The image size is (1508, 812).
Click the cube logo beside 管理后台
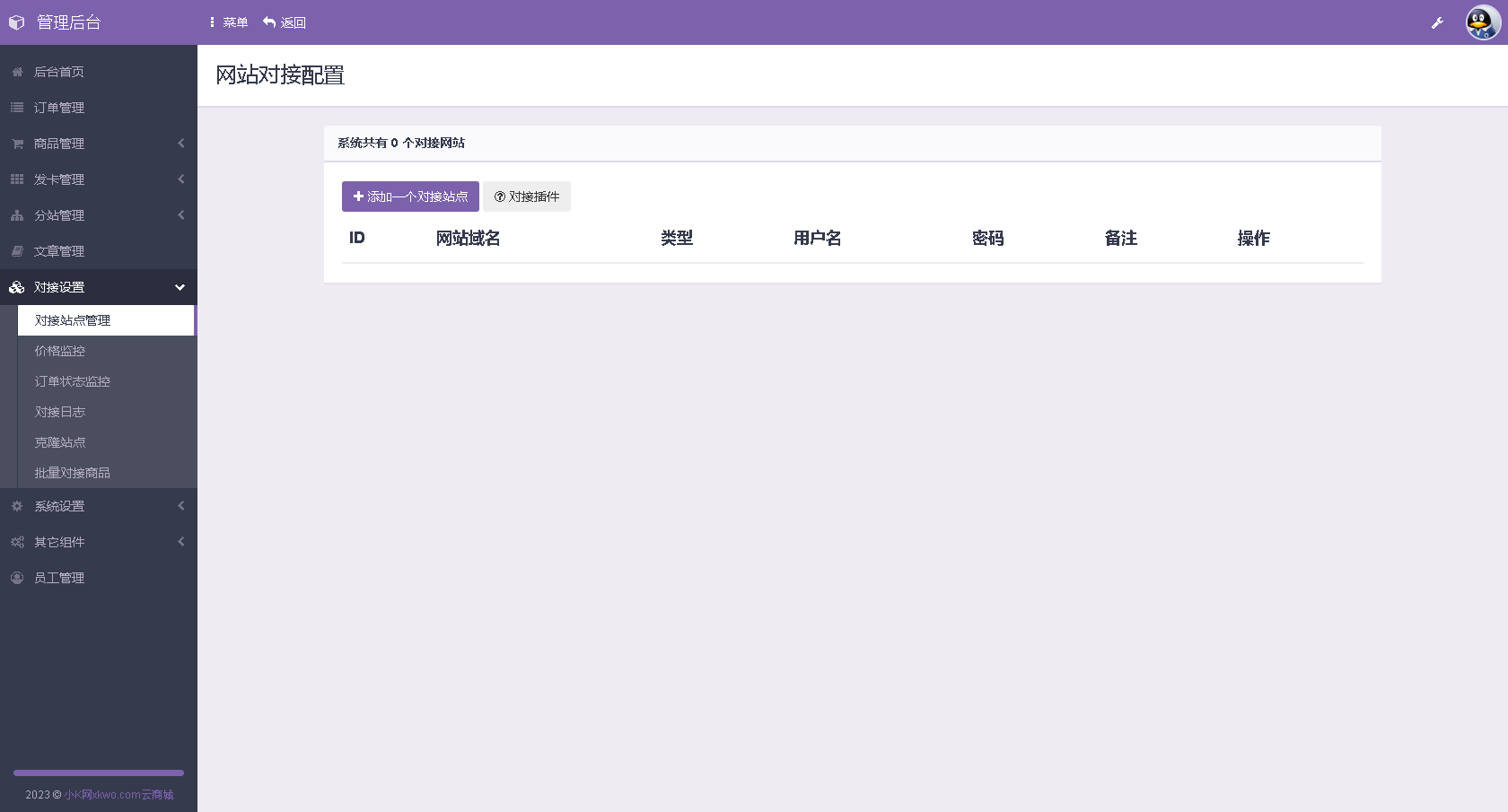point(16,22)
